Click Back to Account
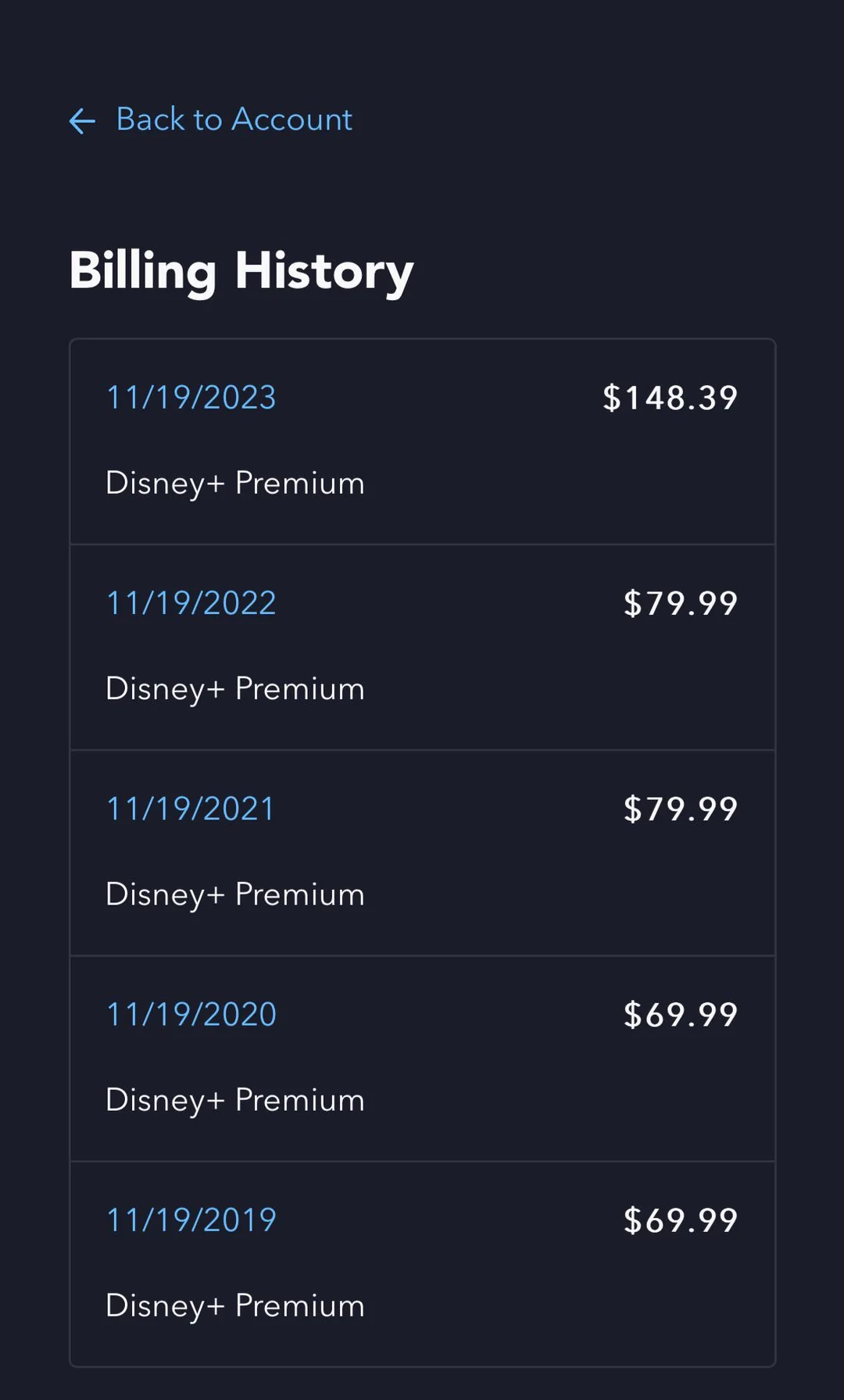This screenshot has height=1400, width=844. pos(234,120)
